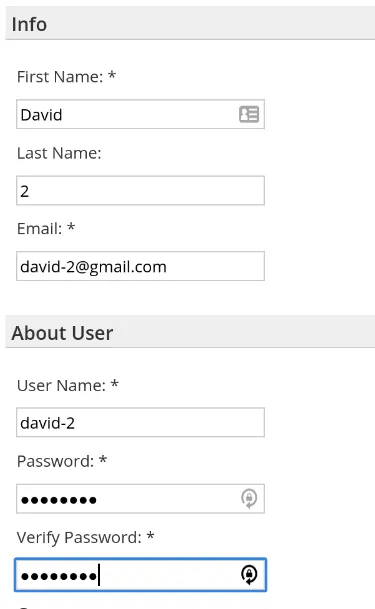Click the Last Name input box

[x=140, y=190]
